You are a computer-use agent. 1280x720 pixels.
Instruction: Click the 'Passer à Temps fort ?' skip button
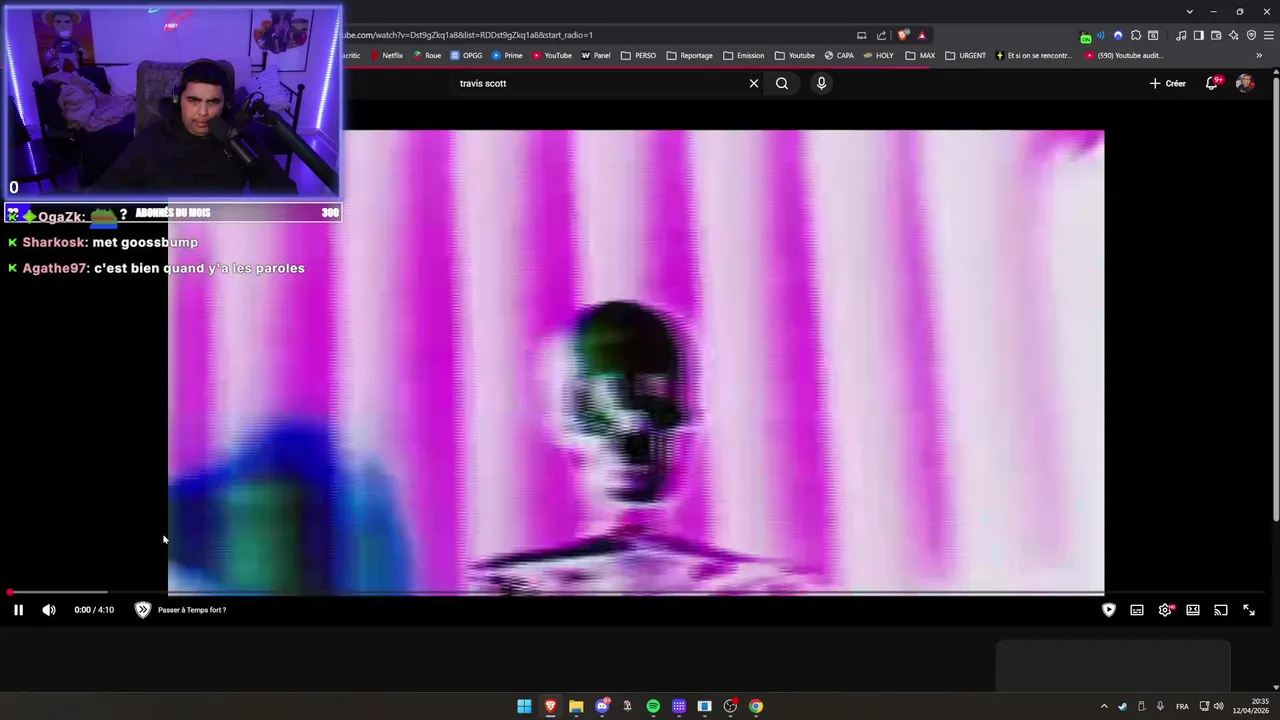tap(181, 610)
